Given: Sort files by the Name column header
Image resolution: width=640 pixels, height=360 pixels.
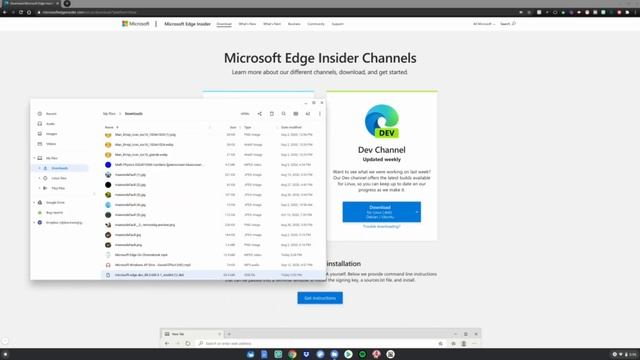Looking at the screenshot, I should pyautogui.click(x=109, y=127).
